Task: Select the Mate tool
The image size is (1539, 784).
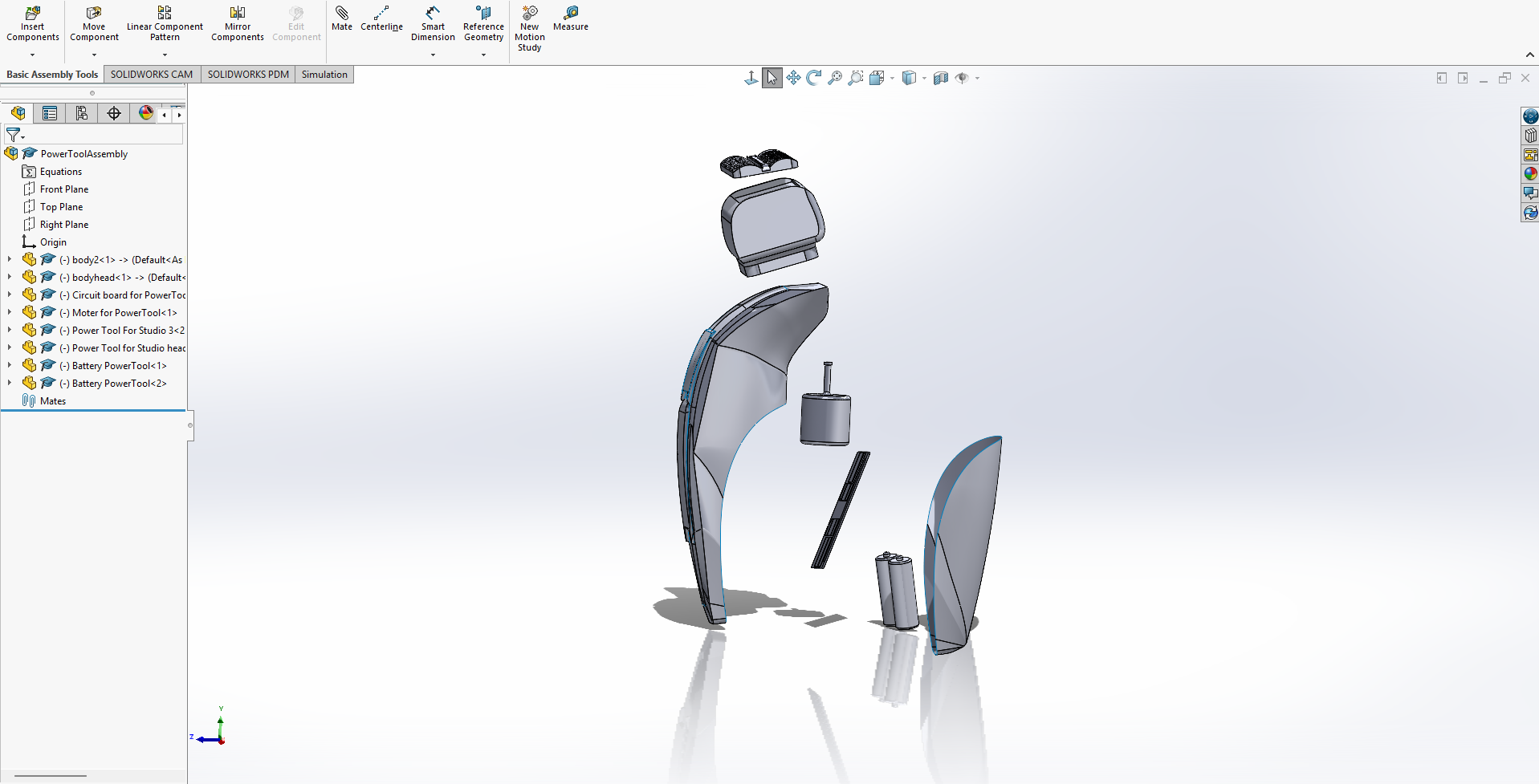Action: pyautogui.click(x=342, y=18)
